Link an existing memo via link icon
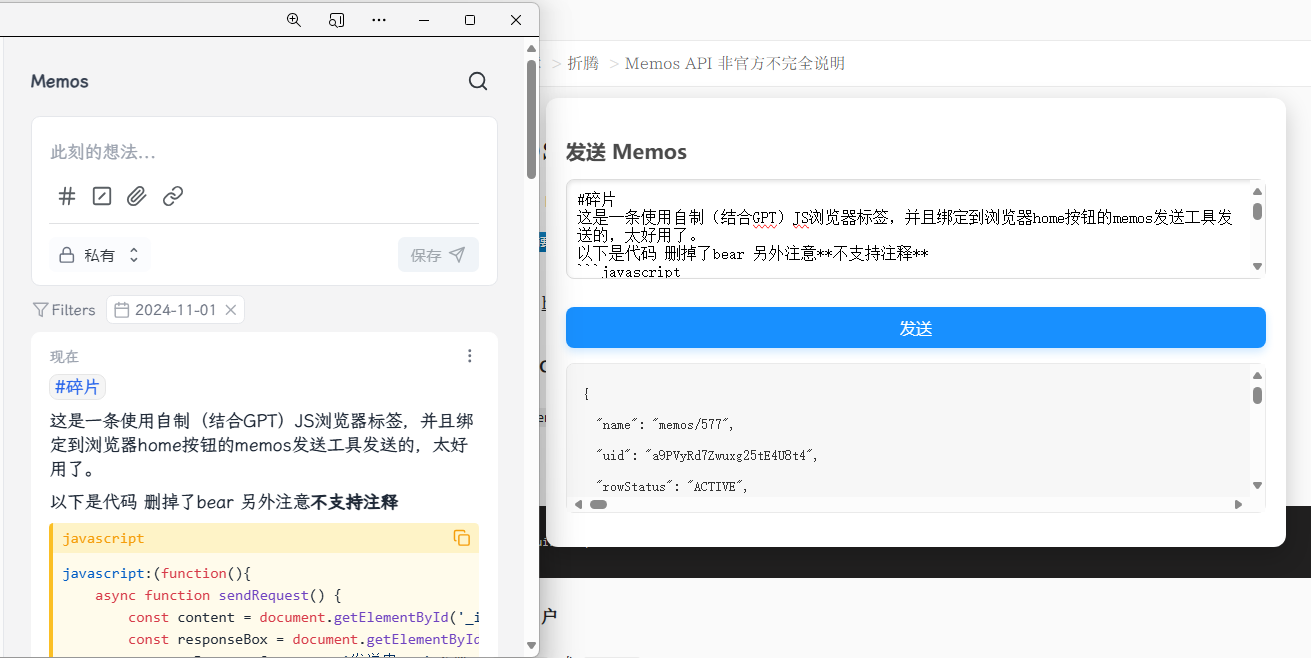The width and height of the screenshot is (1311, 658). click(173, 196)
